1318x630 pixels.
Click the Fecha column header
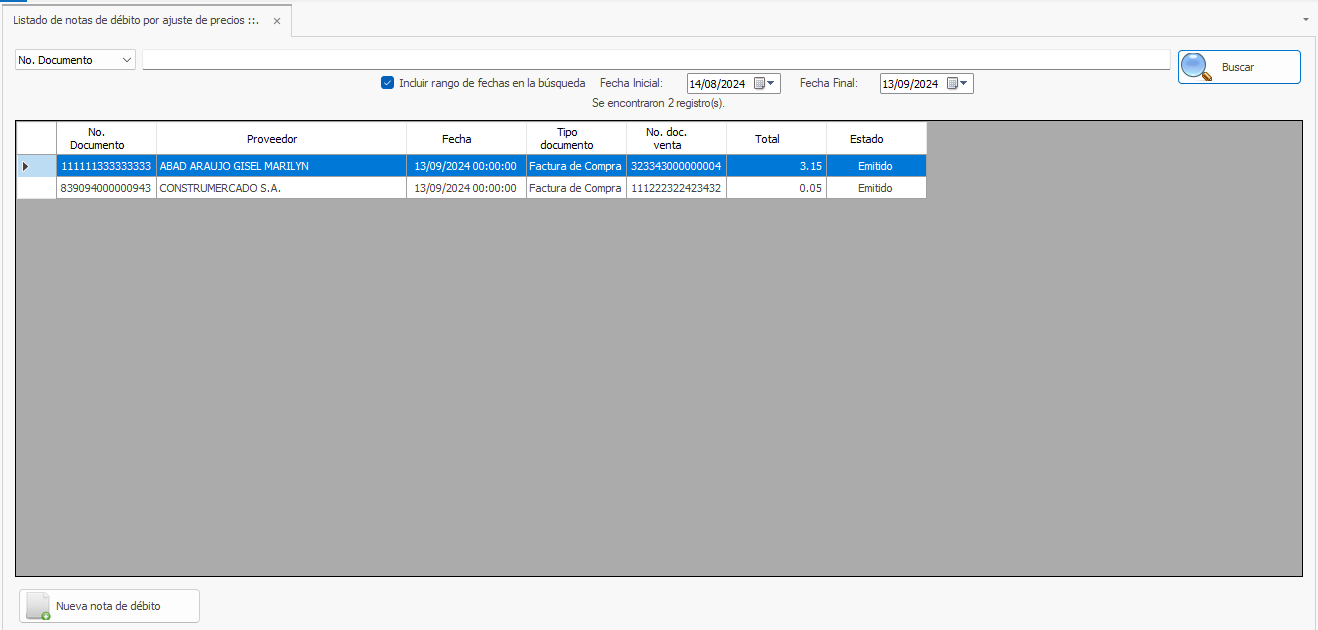click(456, 139)
